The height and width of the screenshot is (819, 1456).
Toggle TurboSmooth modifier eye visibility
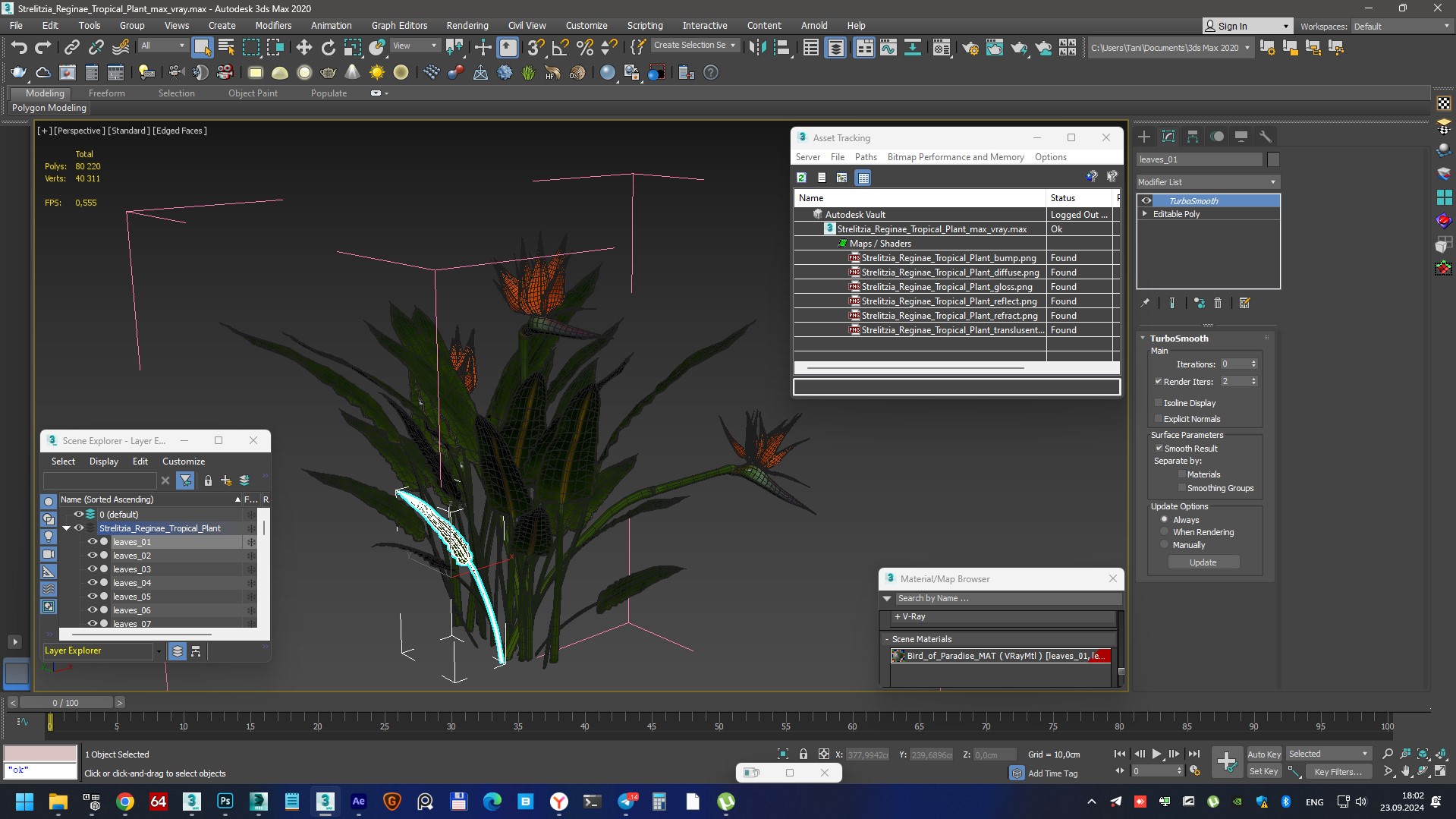1146,201
